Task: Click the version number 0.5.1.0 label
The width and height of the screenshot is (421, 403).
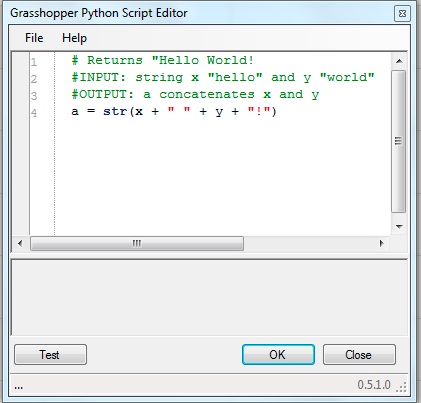Action: point(374,385)
